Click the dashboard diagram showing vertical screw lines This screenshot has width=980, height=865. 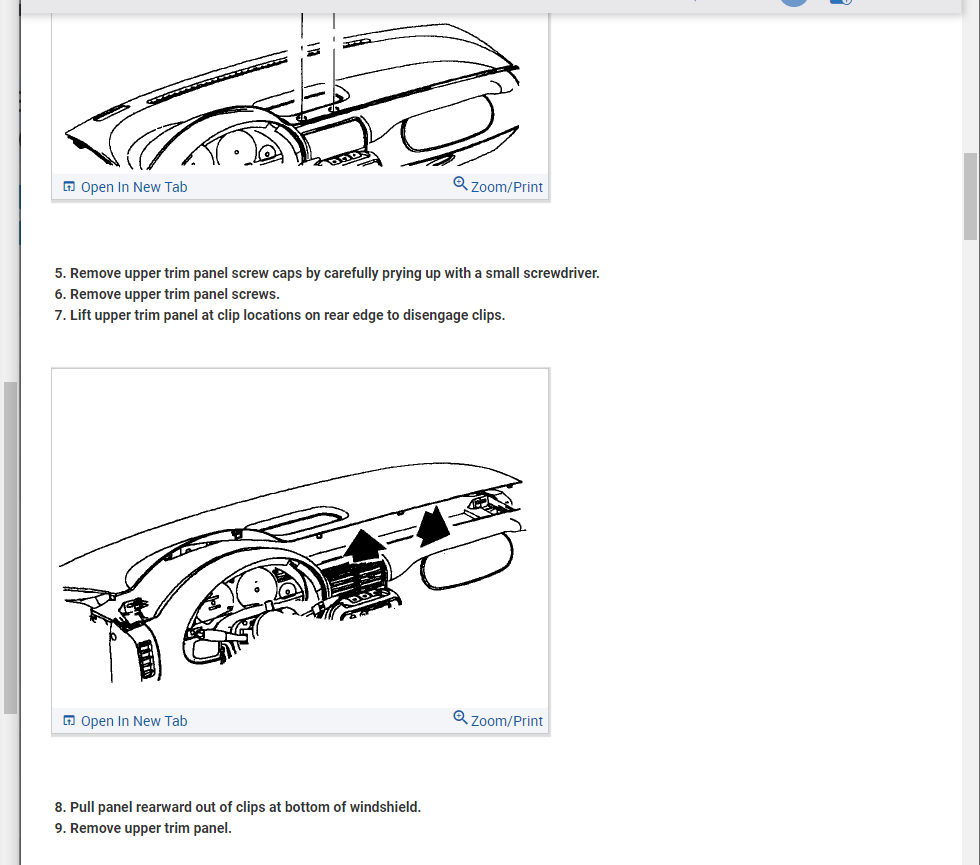coord(300,95)
